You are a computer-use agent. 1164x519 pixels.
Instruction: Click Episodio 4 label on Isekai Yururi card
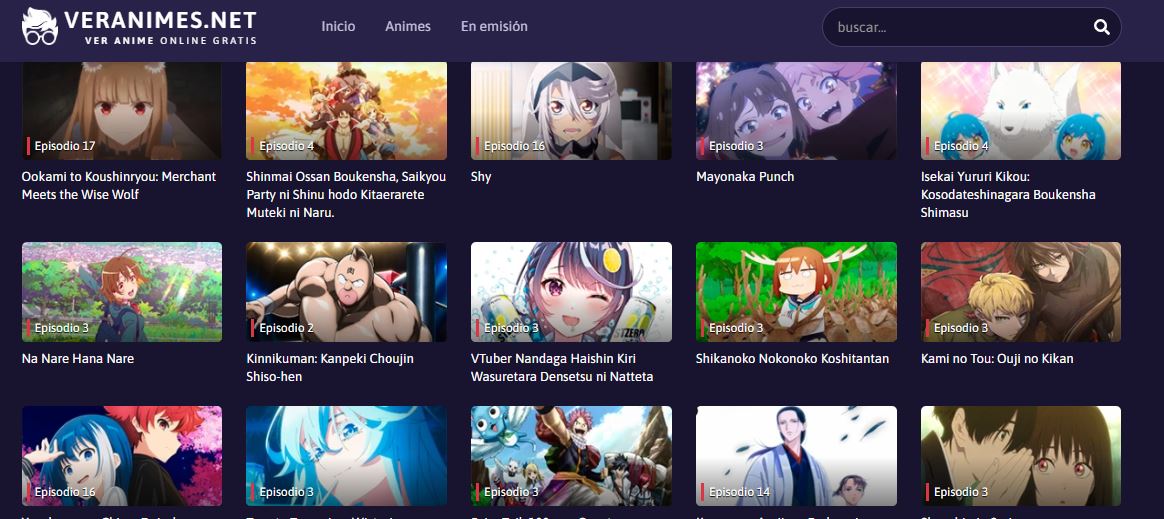(x=961, y=146)
